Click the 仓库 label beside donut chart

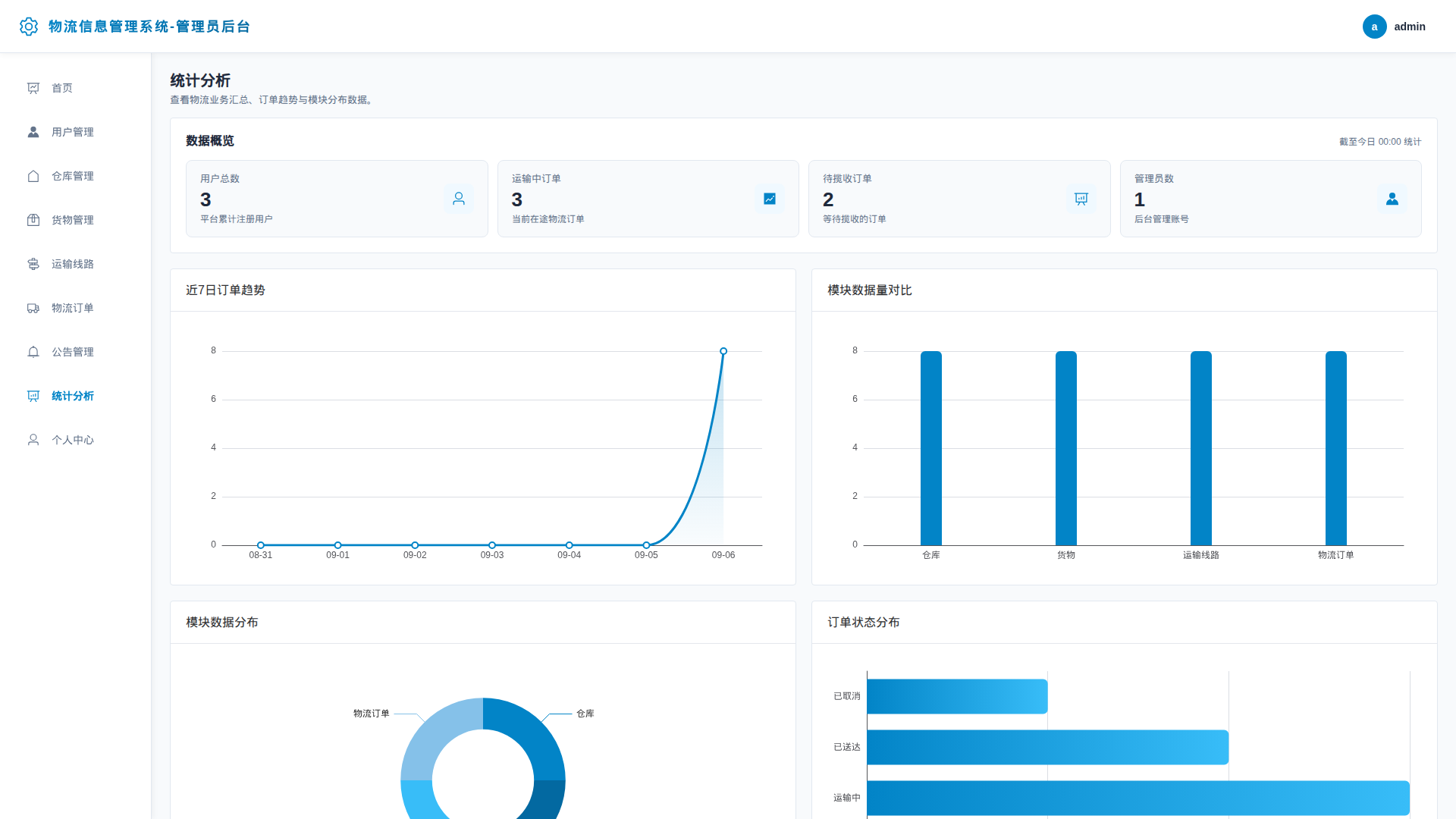point(585,714)
